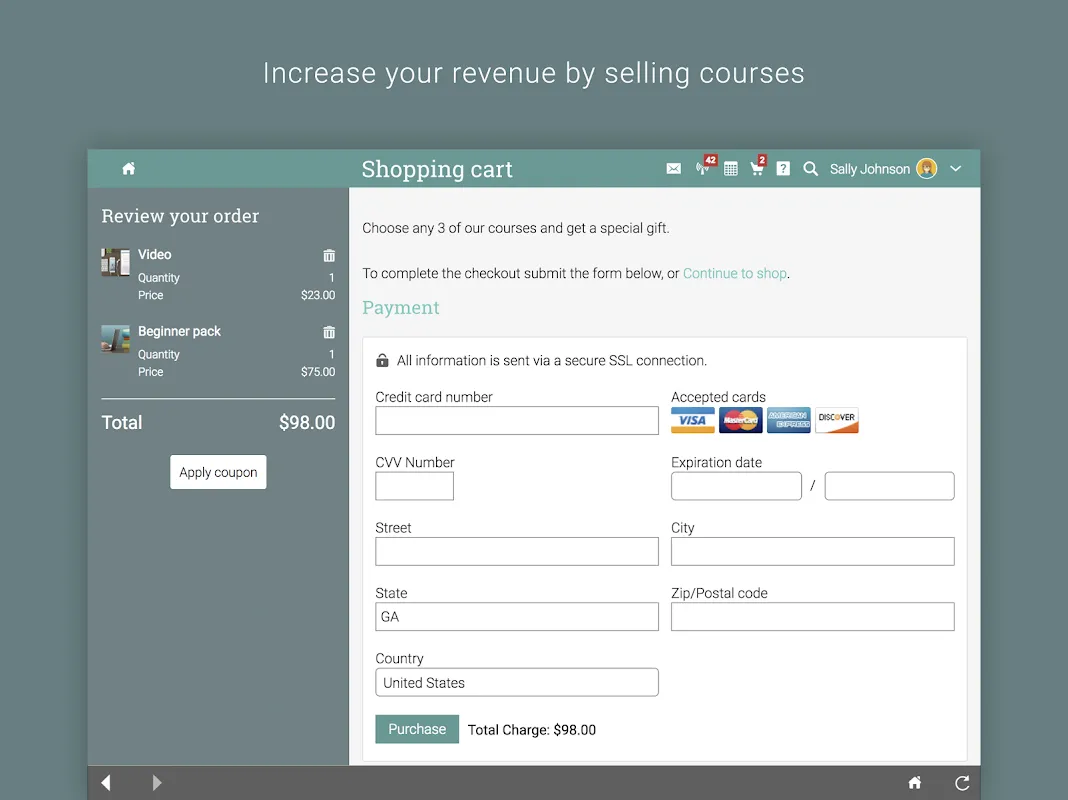This screenshot has height=800, width=1068.
Task: Click the refresh icon in bottom bar
Action: click(962, 783)
